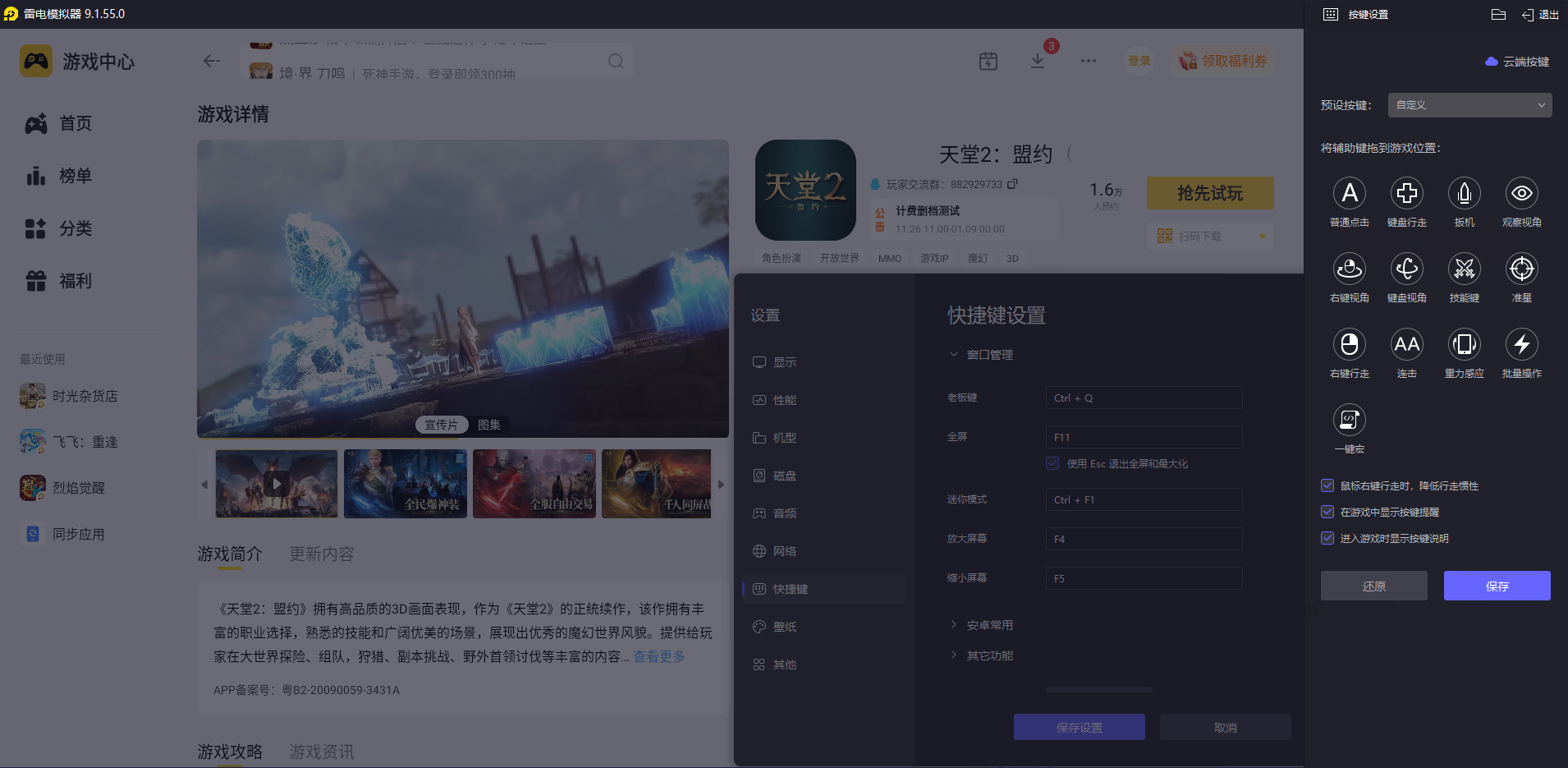
Task: Select the 一键宏 macro key icon
Action: point(1349,420)
